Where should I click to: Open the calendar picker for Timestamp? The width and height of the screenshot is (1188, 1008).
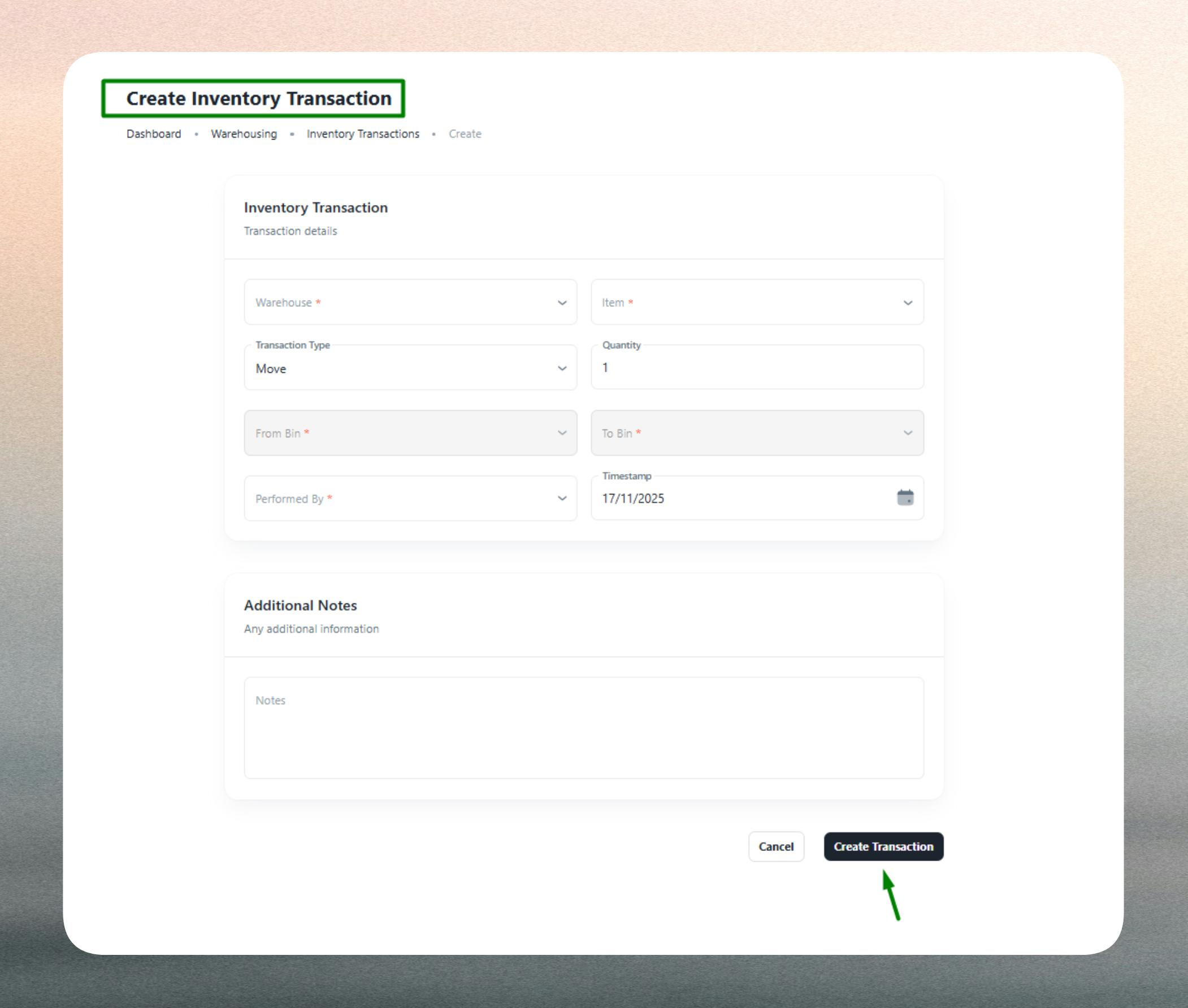point(906,498)
